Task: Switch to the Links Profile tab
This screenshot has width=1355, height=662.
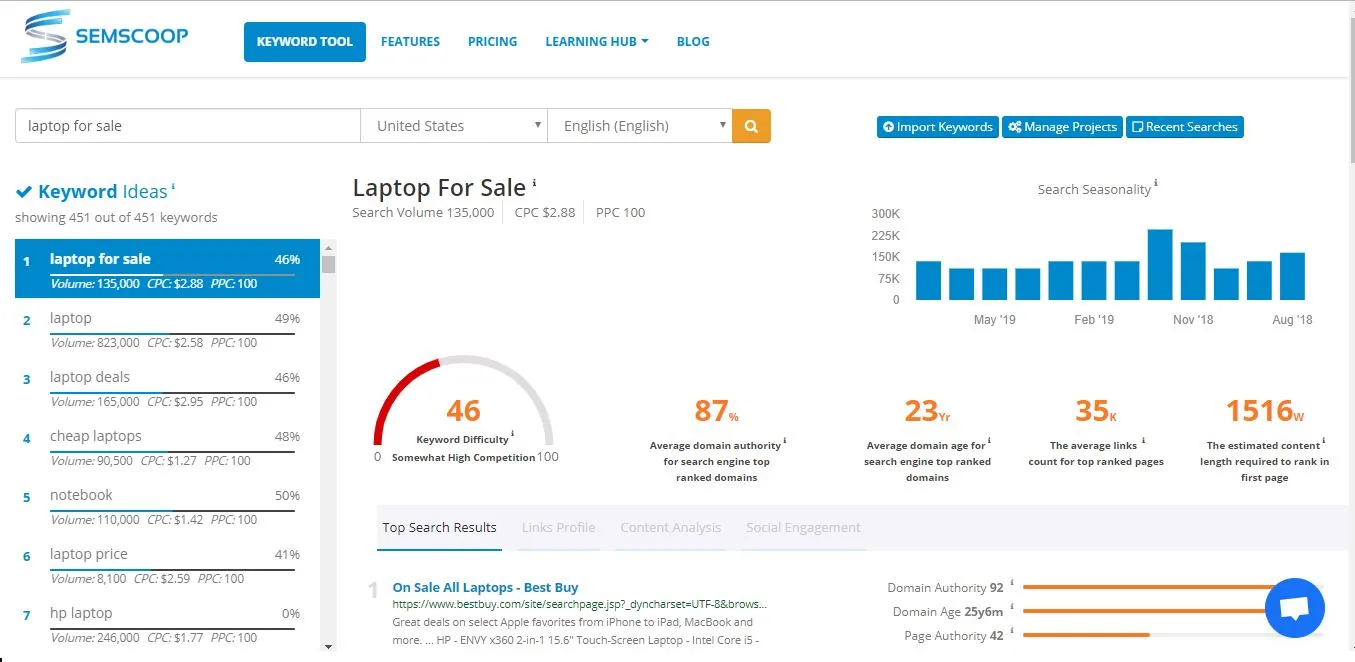Action: click(557, 527)
